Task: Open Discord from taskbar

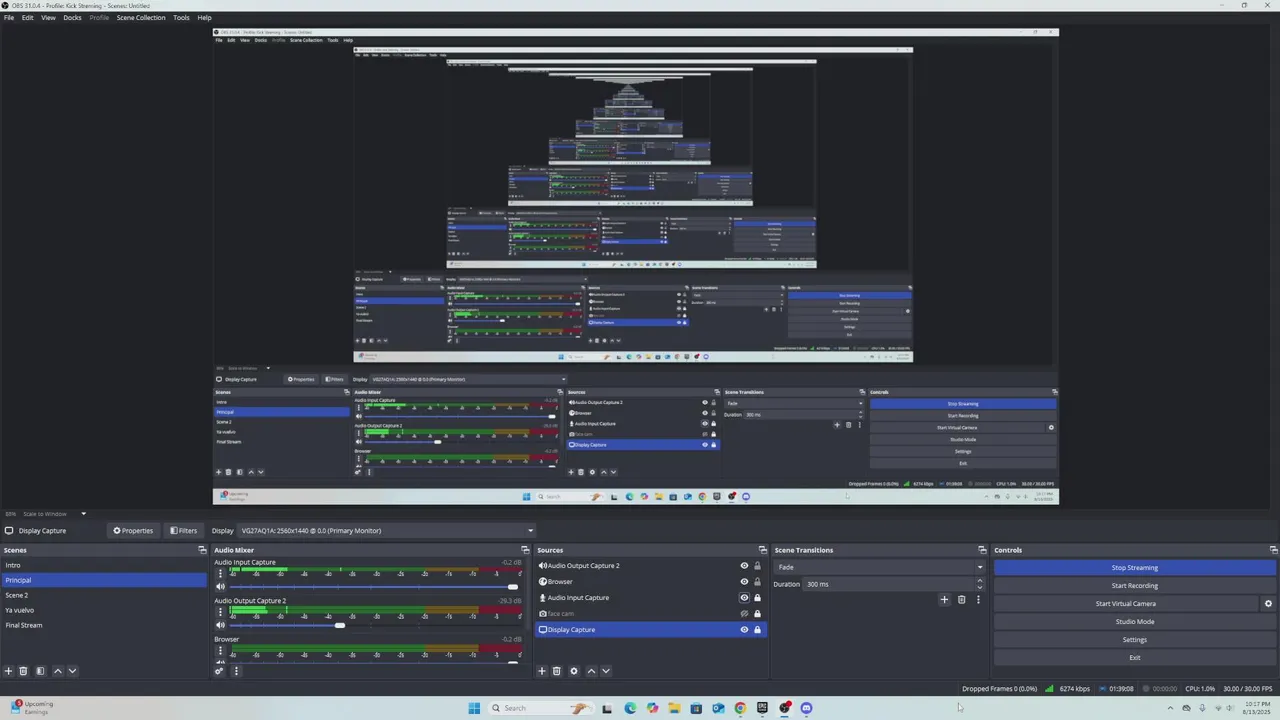Action: pyautogui.click(x=806, y=708)
